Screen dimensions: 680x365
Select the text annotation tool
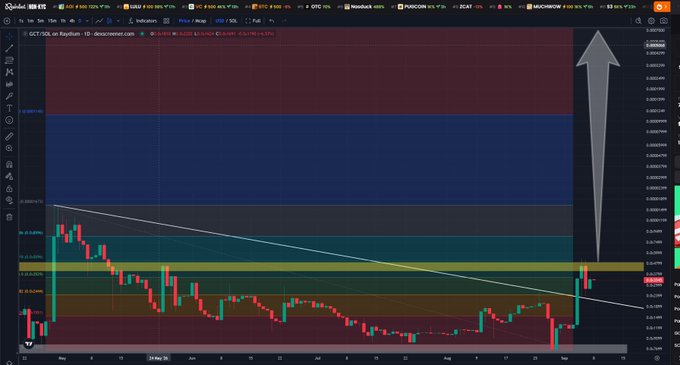[9, 108]
